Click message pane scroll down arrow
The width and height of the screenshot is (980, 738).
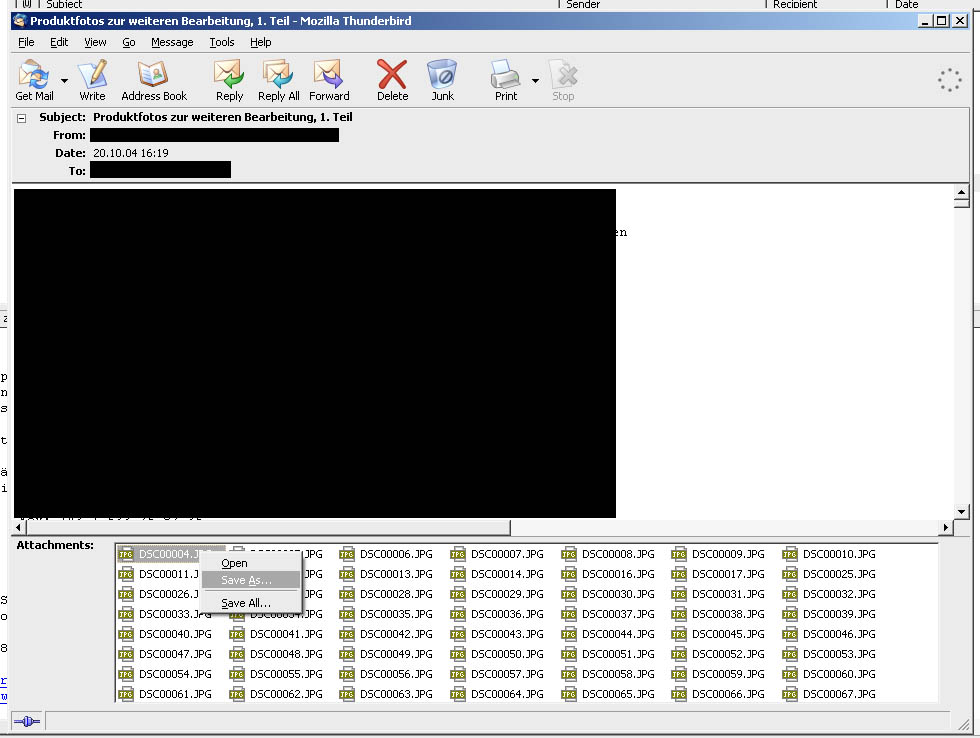click(x=961, y=511)
